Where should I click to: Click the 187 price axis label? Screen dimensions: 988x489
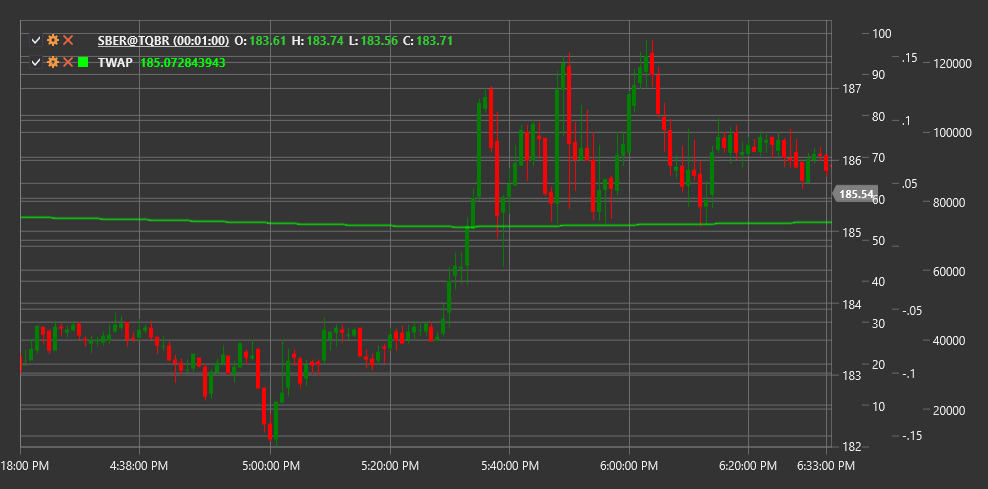(851, 89)
